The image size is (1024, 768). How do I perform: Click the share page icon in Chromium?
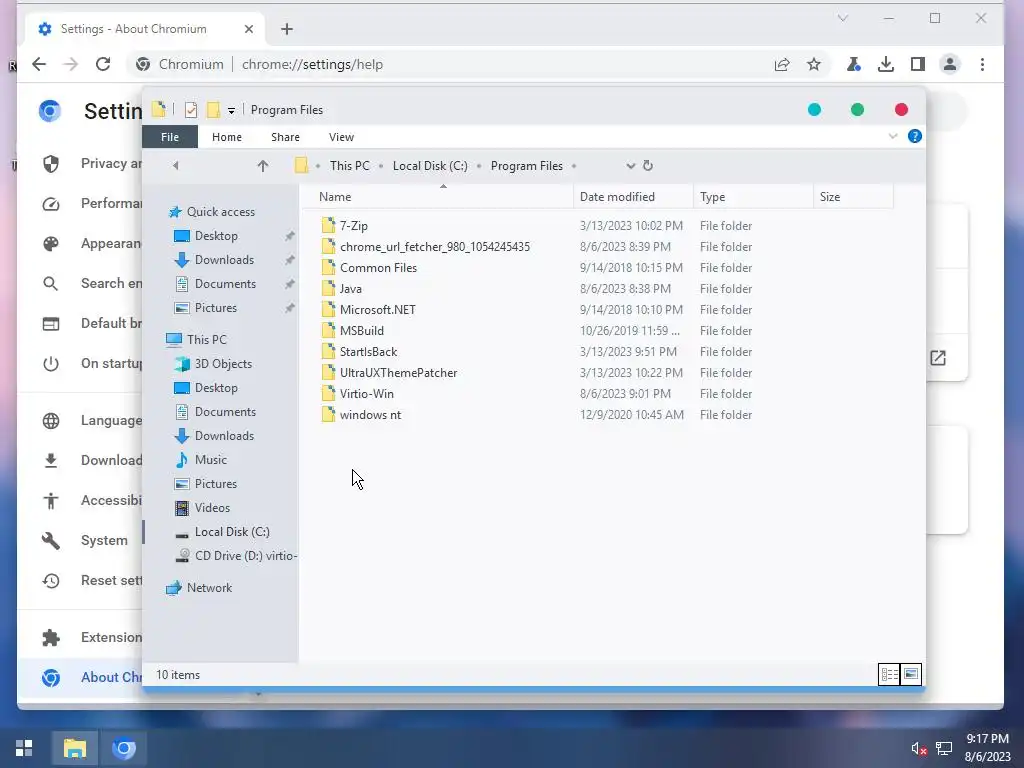[782, 64]
